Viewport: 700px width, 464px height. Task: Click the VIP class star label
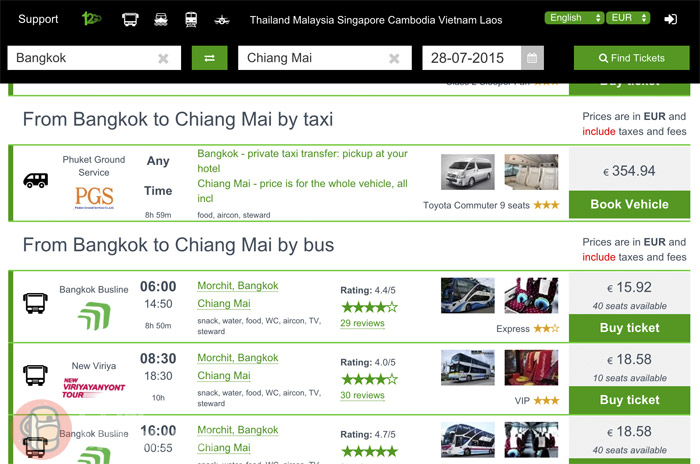point(537,401)
